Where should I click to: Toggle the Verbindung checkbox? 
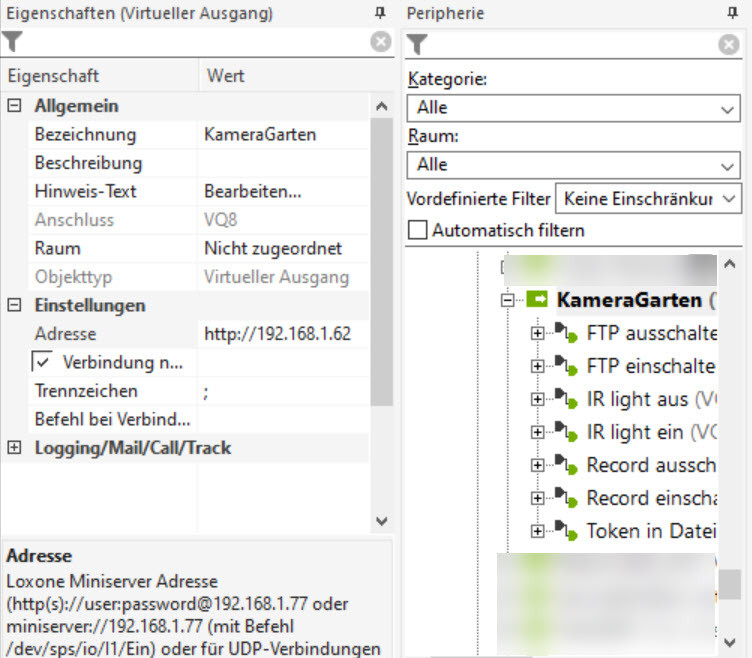(x=42, y=362)
